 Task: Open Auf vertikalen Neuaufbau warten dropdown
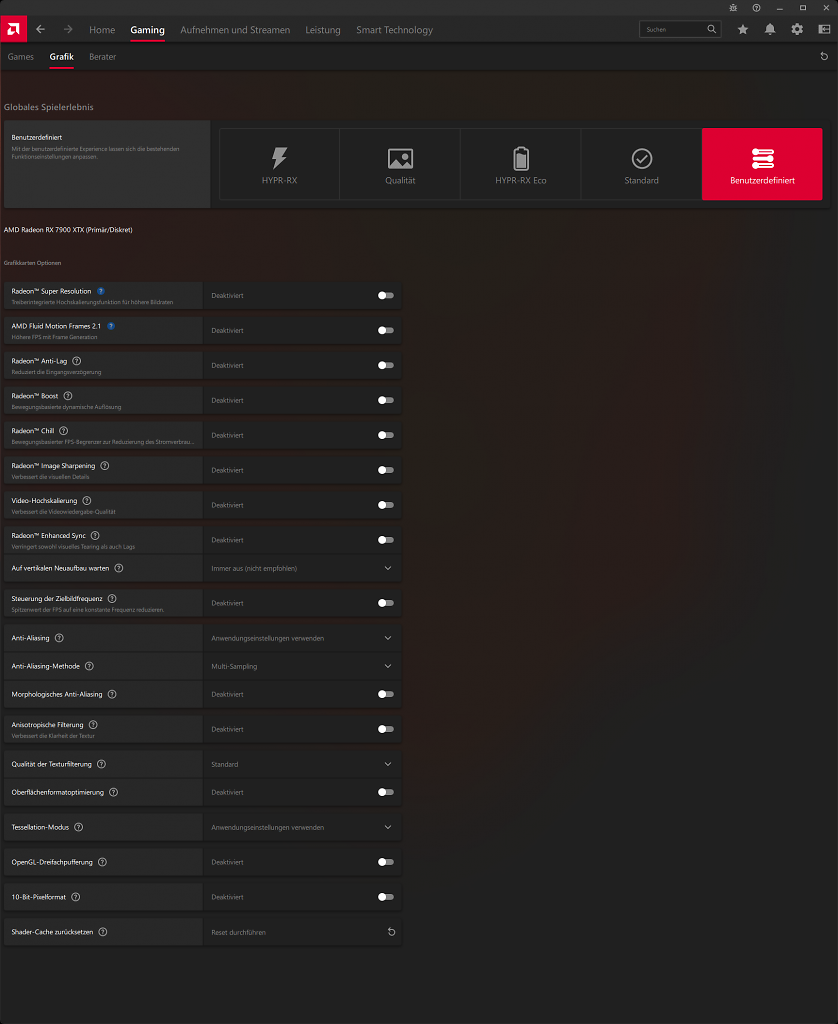[302, 568]
